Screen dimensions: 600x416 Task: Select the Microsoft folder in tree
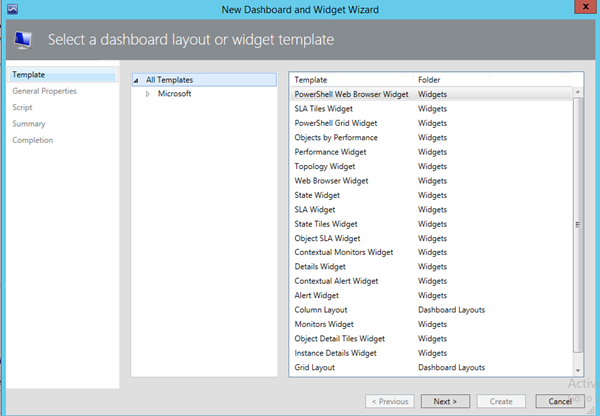tap(174, 94)
